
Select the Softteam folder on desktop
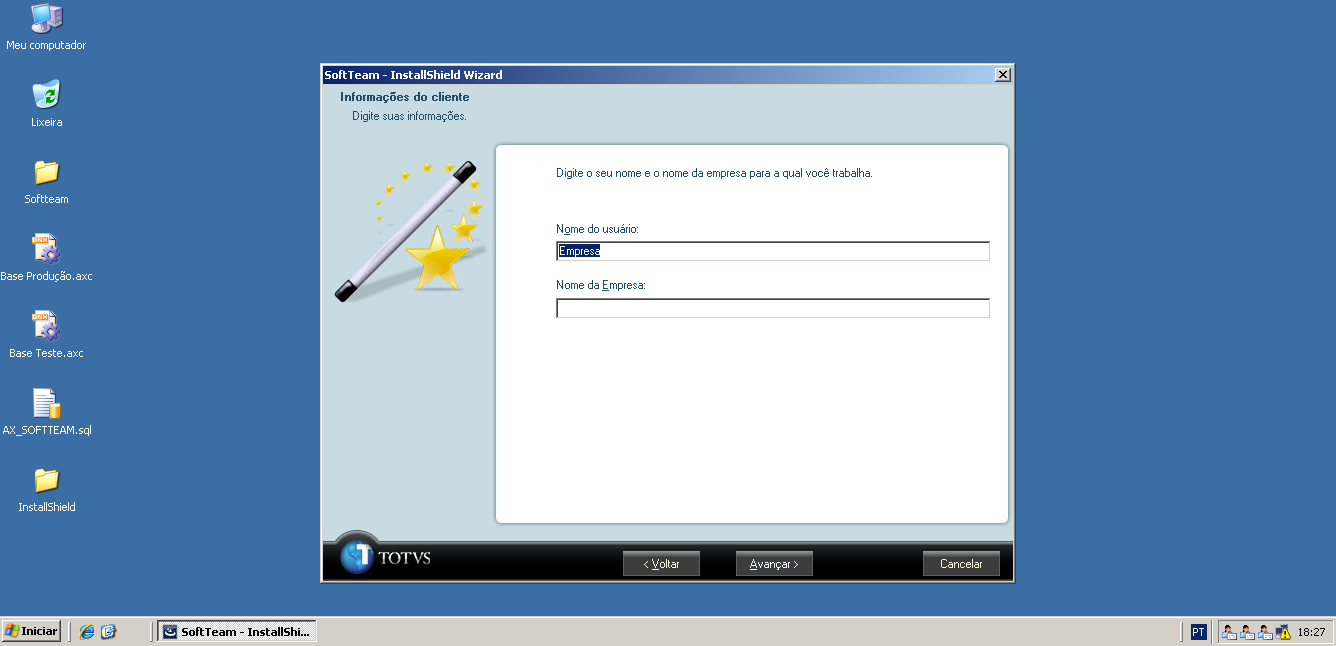[46, 181]
